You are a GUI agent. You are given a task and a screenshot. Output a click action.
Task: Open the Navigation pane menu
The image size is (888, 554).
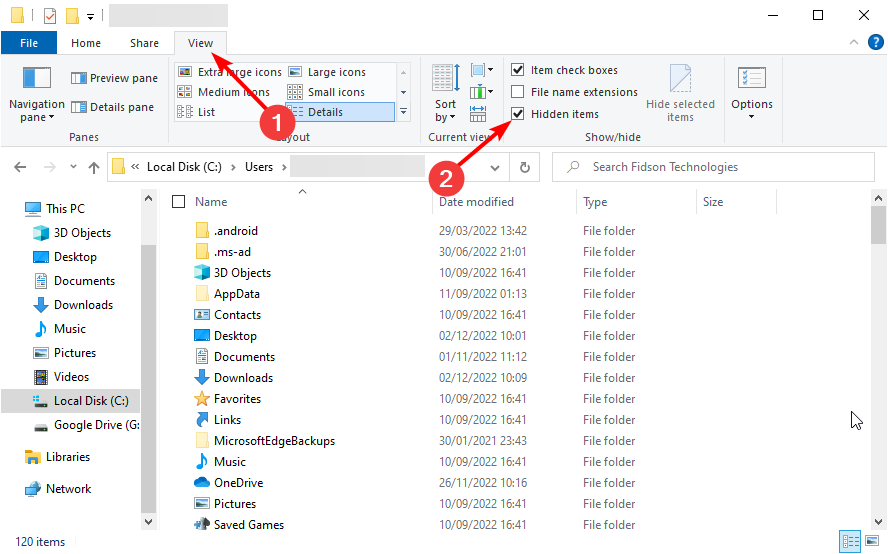click(37, 94)
